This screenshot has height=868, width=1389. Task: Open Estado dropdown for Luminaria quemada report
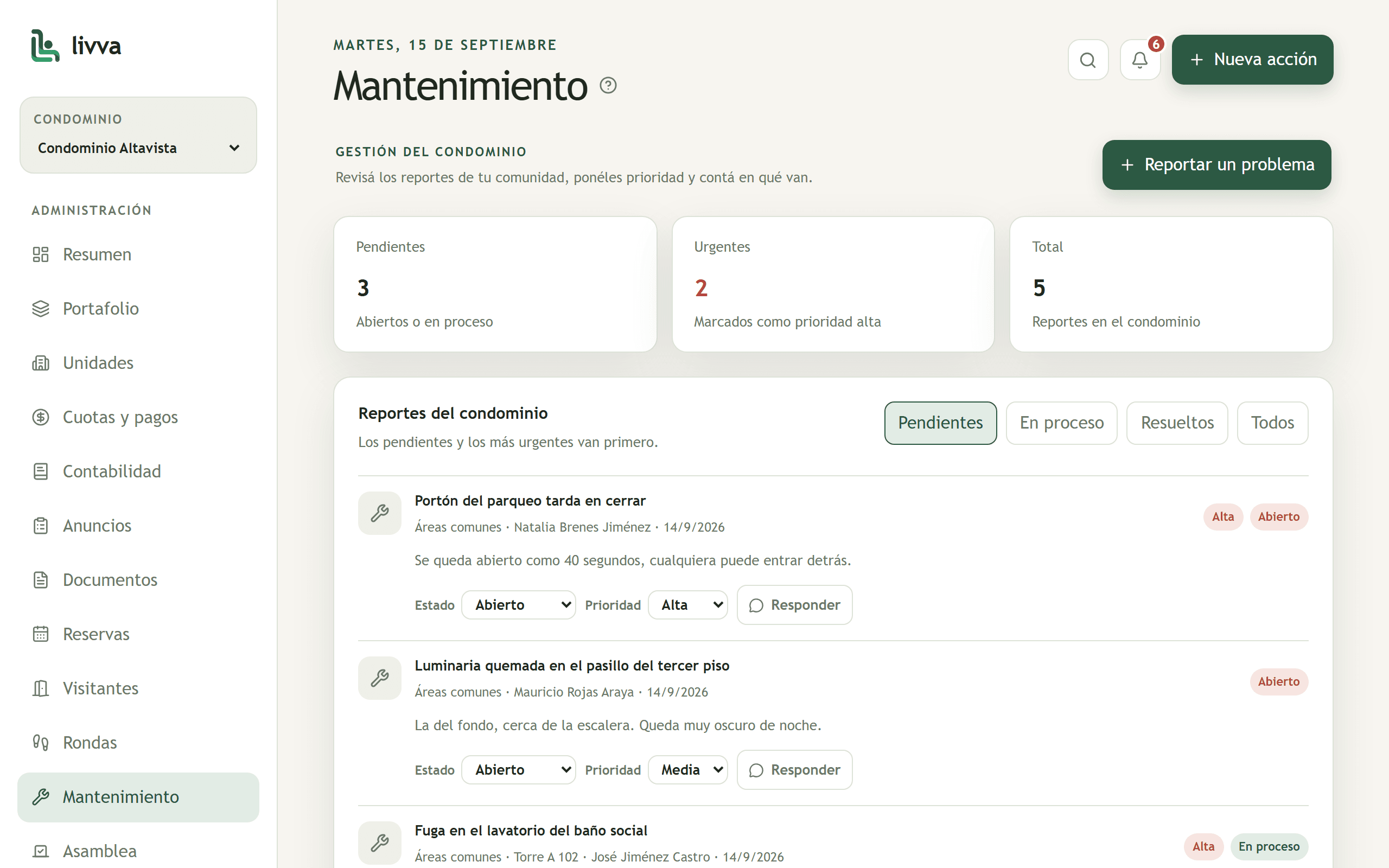click(518, 770)
